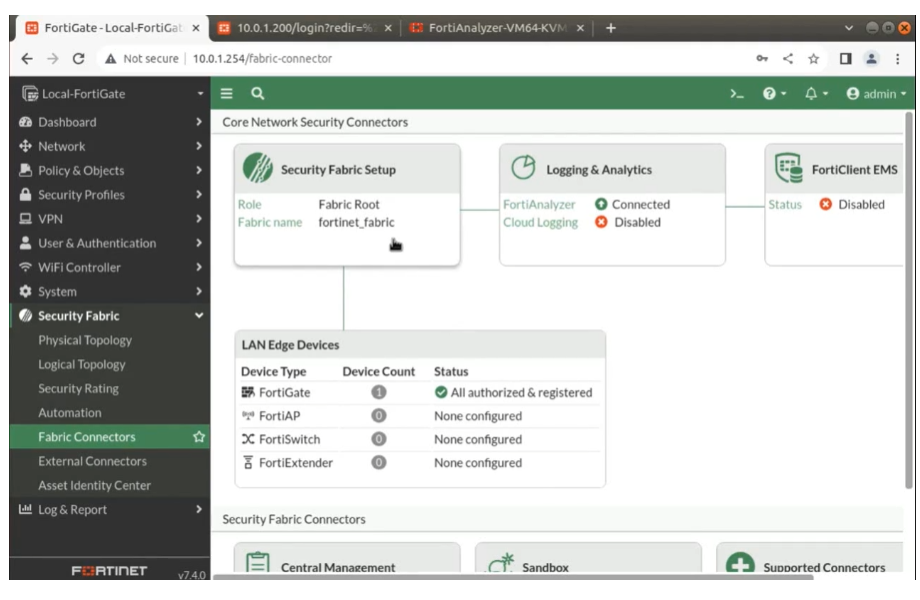Click the vertical scrollbar of the page
The height and width of the screenshot is (600, 920).
(909, 299)
